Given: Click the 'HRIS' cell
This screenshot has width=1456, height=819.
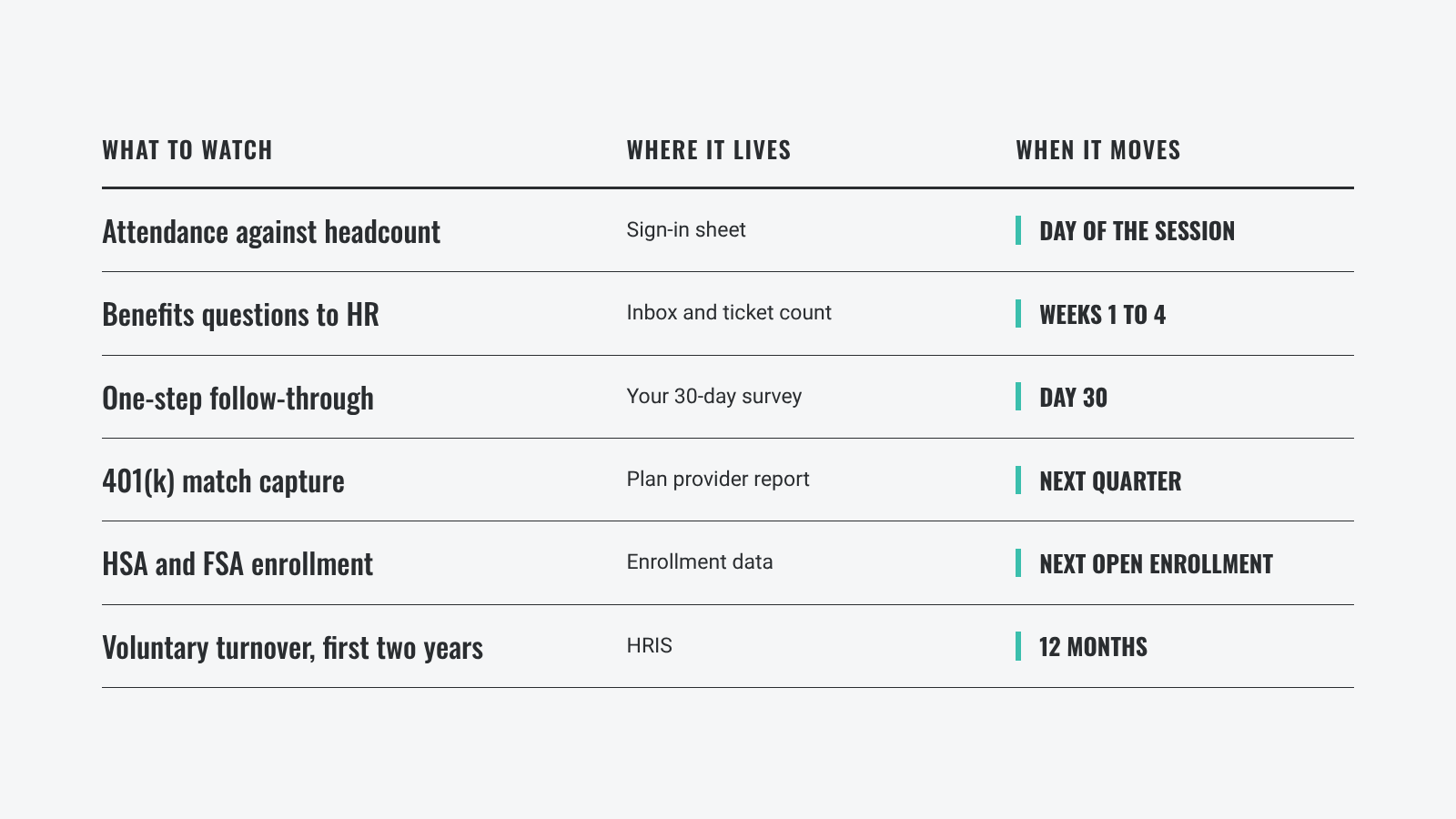Looking at the screenshot, I should [x=649, y=645].
